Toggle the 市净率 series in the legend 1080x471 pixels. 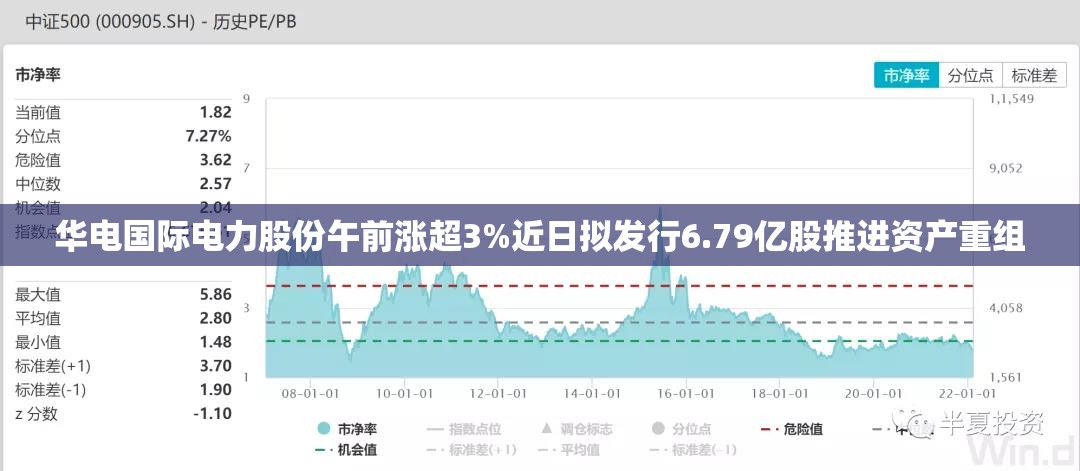(346, 429)
